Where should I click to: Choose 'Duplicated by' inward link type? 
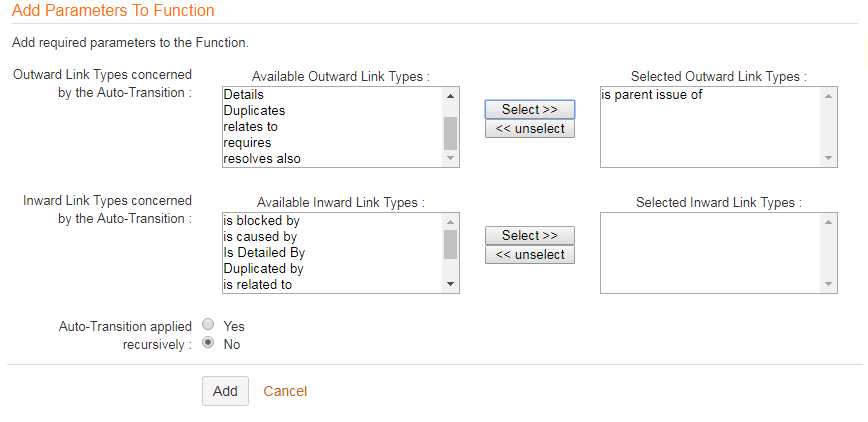pos(263,269)
